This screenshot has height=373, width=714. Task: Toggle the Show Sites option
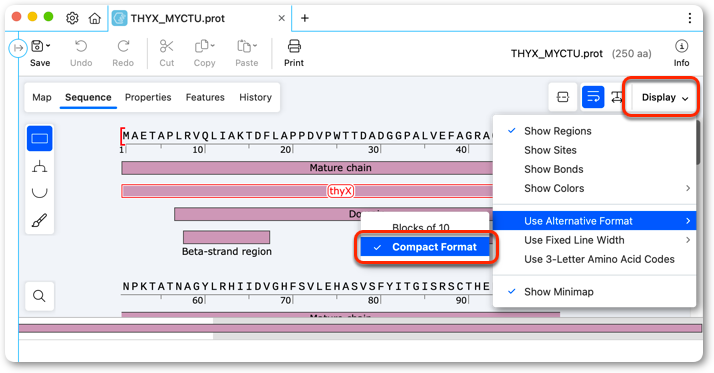pos(594,150)
